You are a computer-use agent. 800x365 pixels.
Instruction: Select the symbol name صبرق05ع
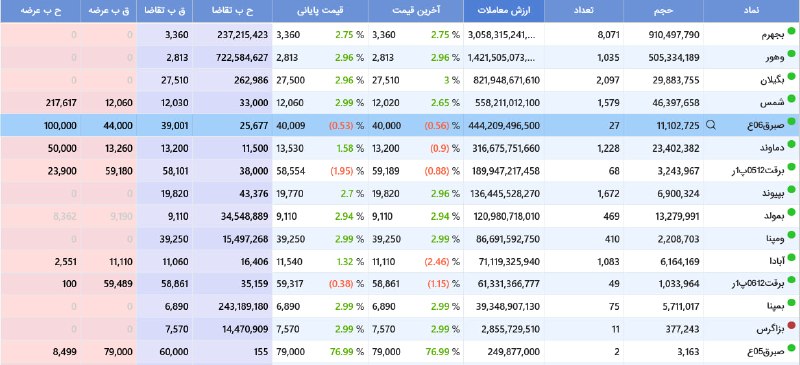(767, 352)
